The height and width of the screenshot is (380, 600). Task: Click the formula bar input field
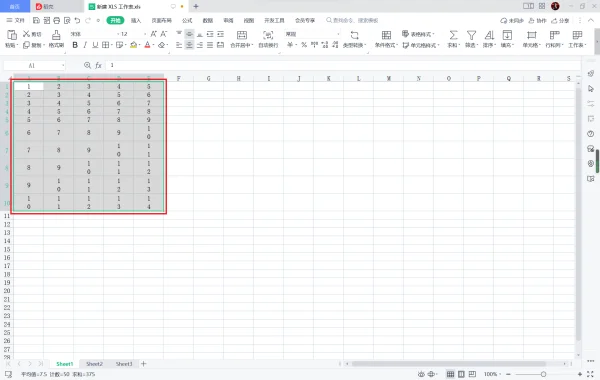point(342,65)
